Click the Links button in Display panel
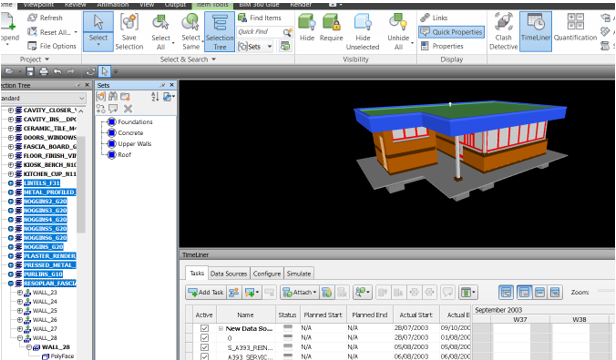 (x=434, y=18)
